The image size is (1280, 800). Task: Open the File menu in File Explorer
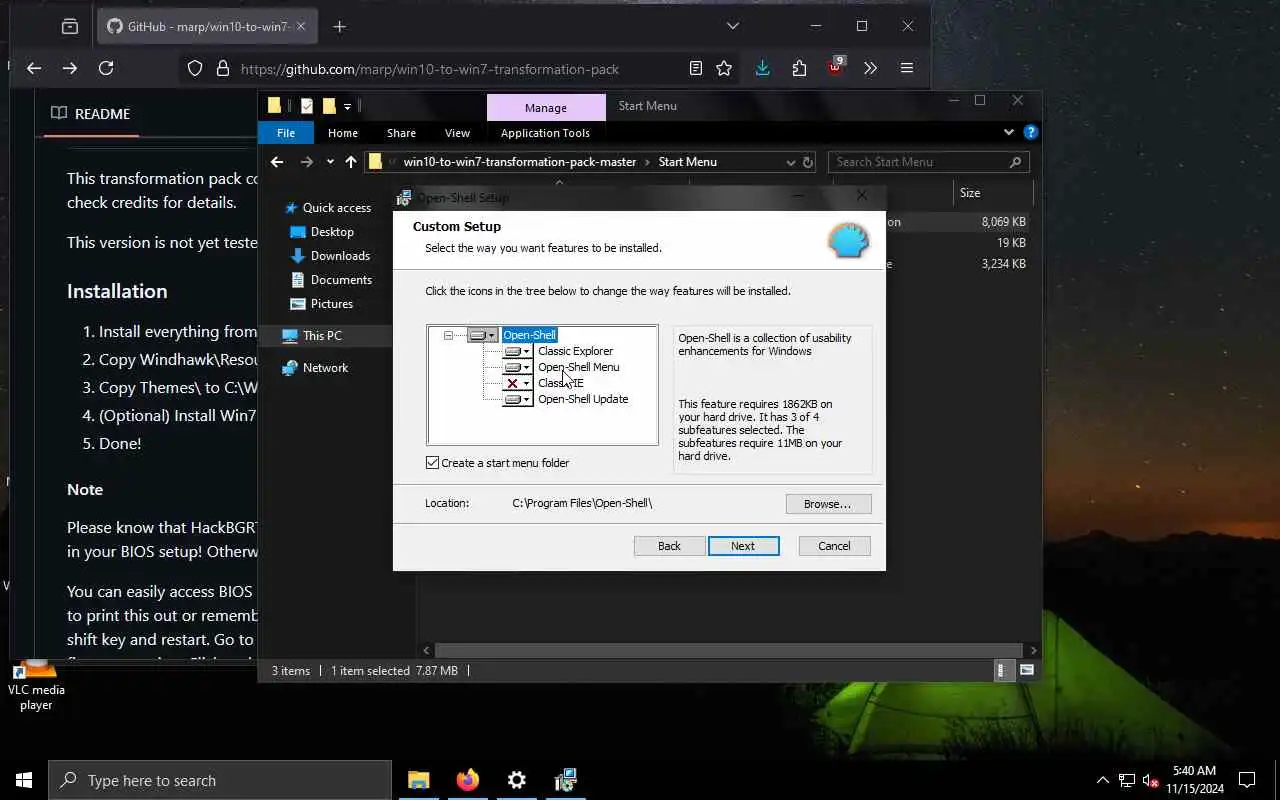pyautogui.click(x=286, y=133)
